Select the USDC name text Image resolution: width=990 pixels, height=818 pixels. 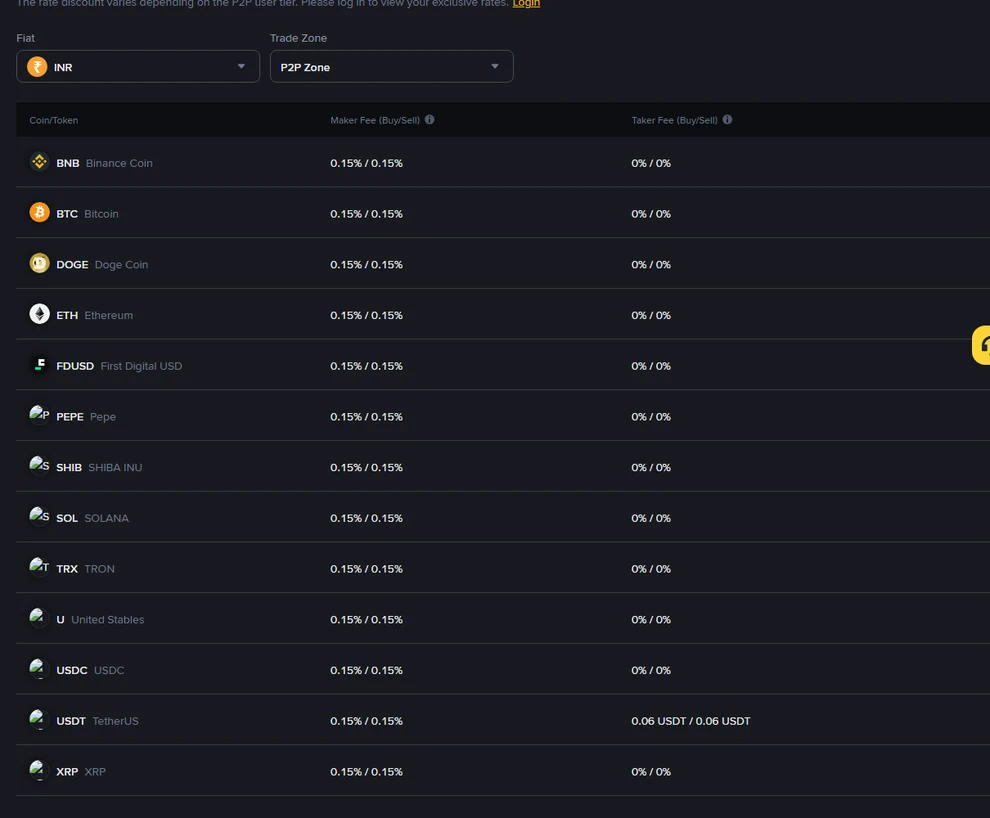pos(90,670)
